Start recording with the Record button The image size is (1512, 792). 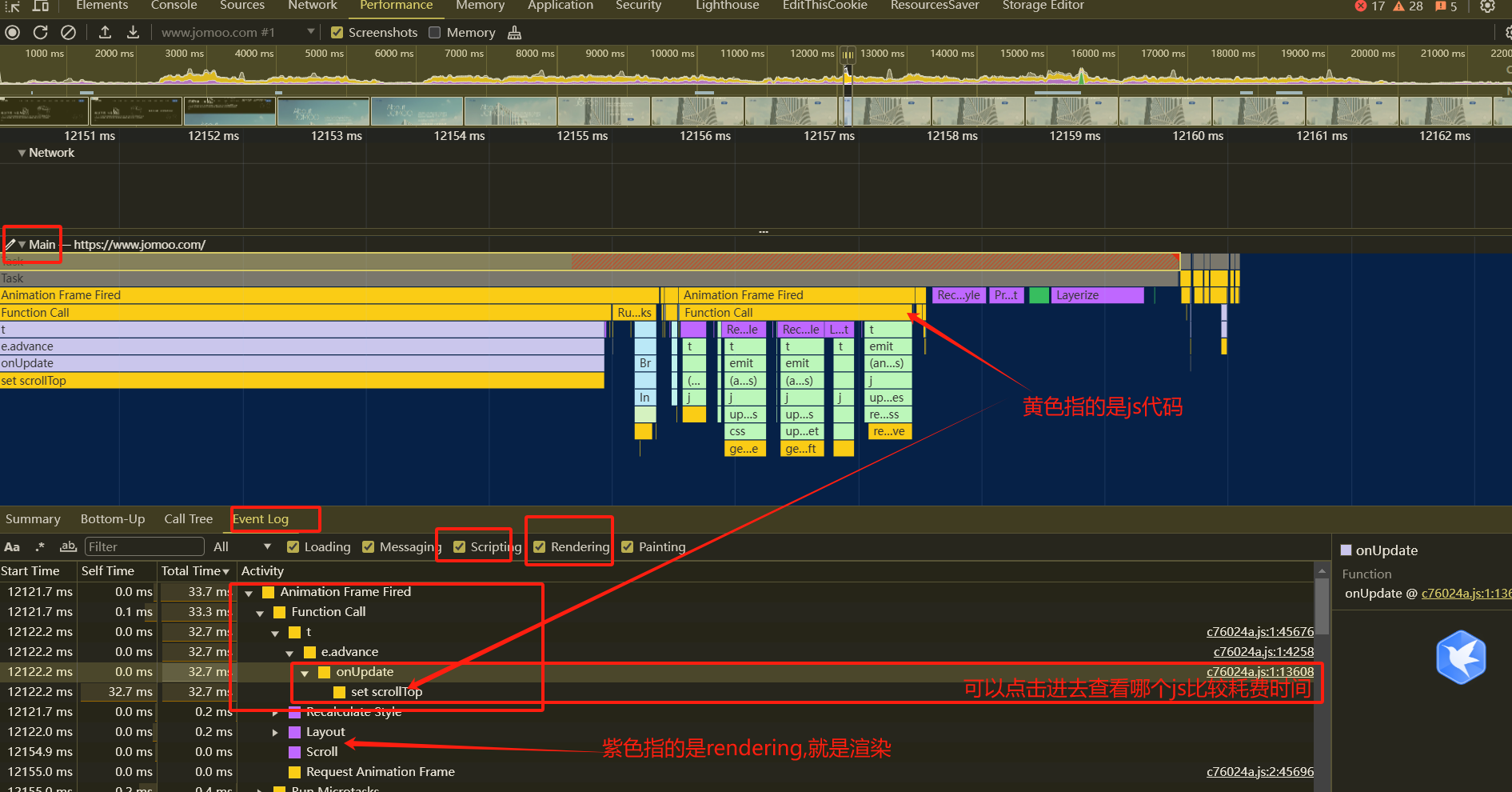pos(12,32)
